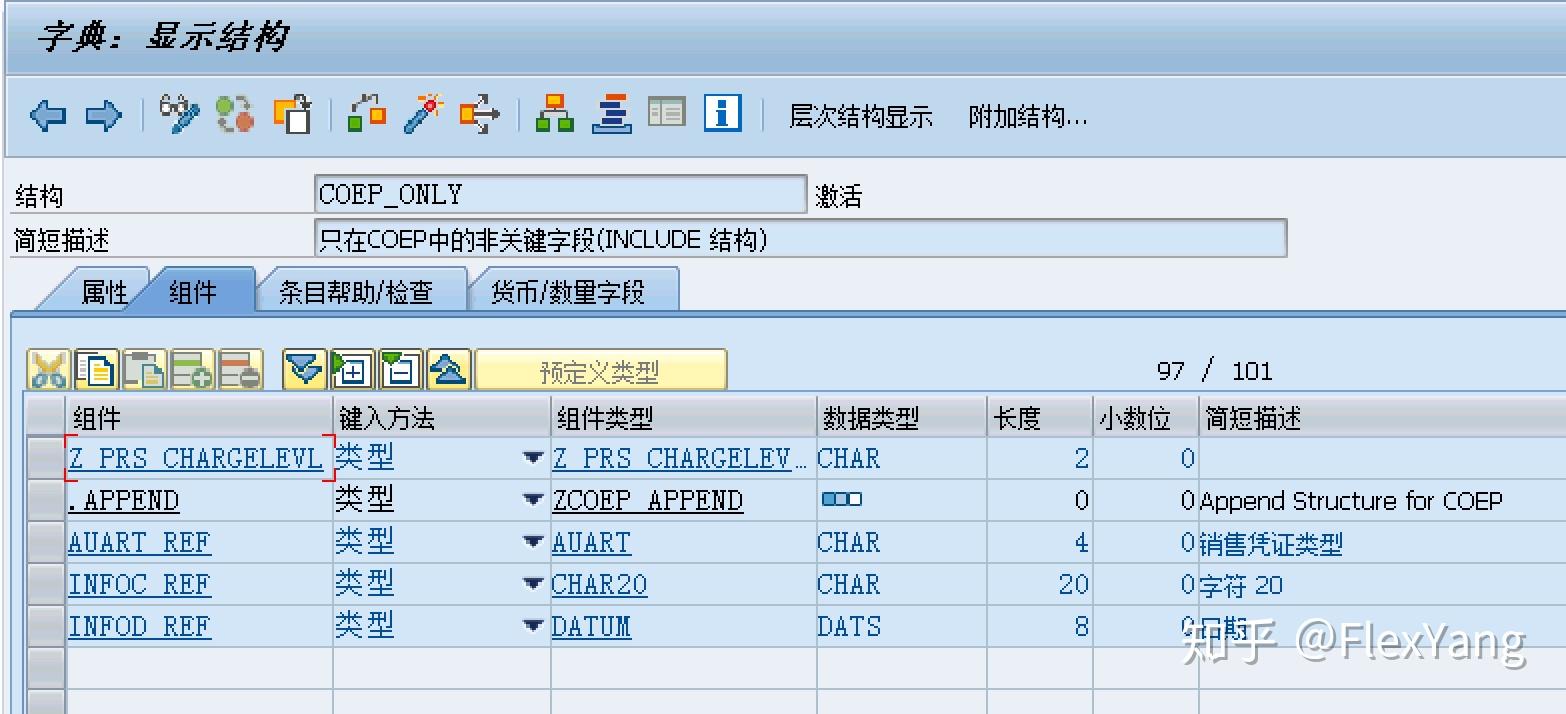Viewport: 1566px width, 714px height.
Task: Open the 键入方法 dropdown for AUART_REF row
Action: [534, 541]
